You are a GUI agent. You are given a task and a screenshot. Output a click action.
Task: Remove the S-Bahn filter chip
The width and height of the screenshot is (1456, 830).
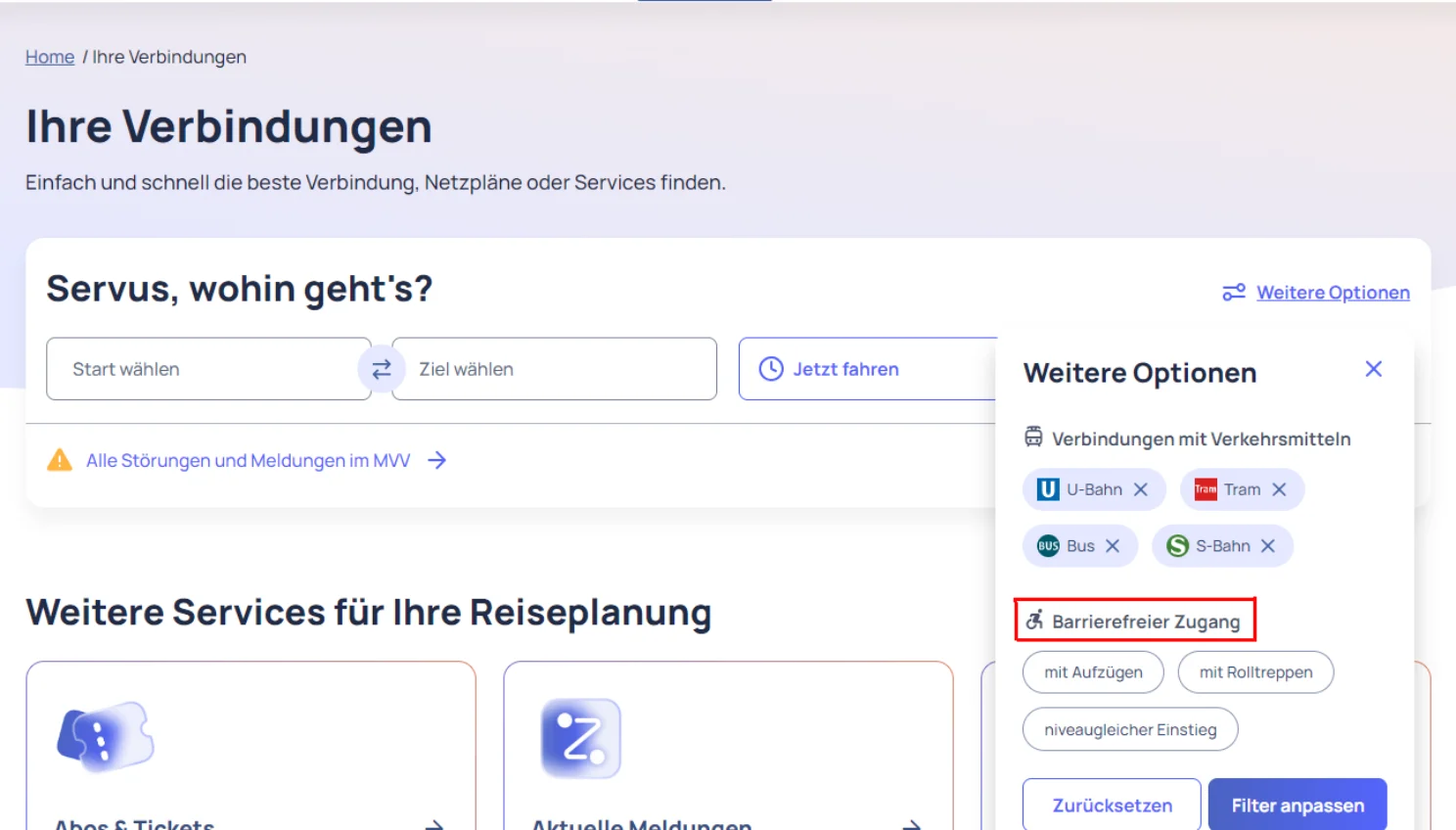[1268, 546]
